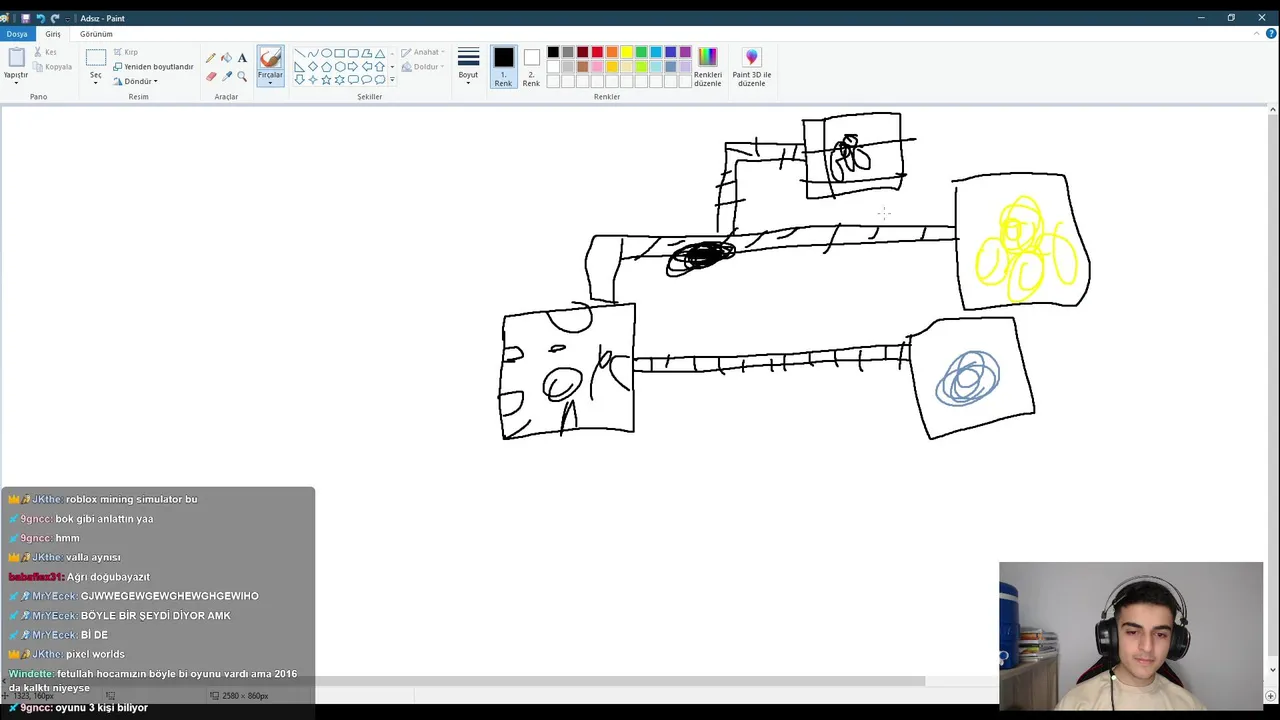Click the streamer webcam overlay
This screenshot has height=720, width=1280.
pos(1131,636)
